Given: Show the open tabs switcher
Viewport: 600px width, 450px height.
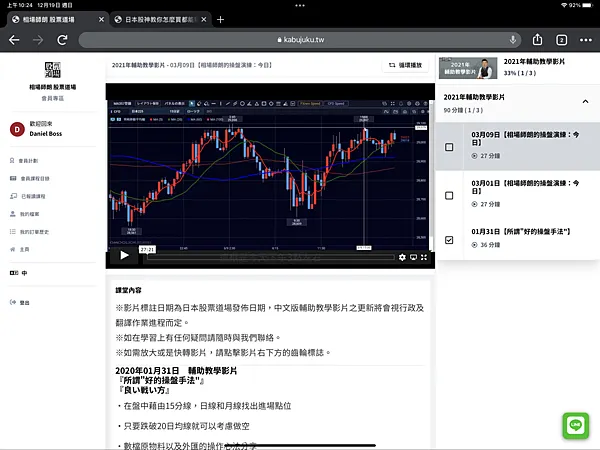Looking at the screenshot, I should click(561, 40).
